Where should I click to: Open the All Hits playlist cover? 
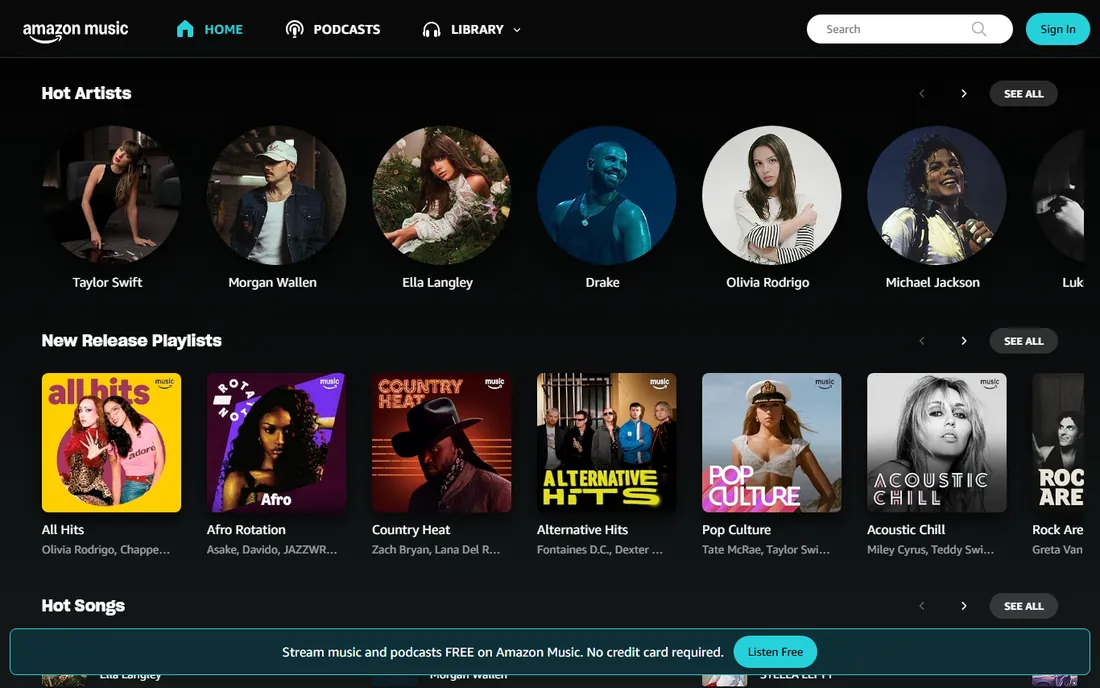point(111,443)
